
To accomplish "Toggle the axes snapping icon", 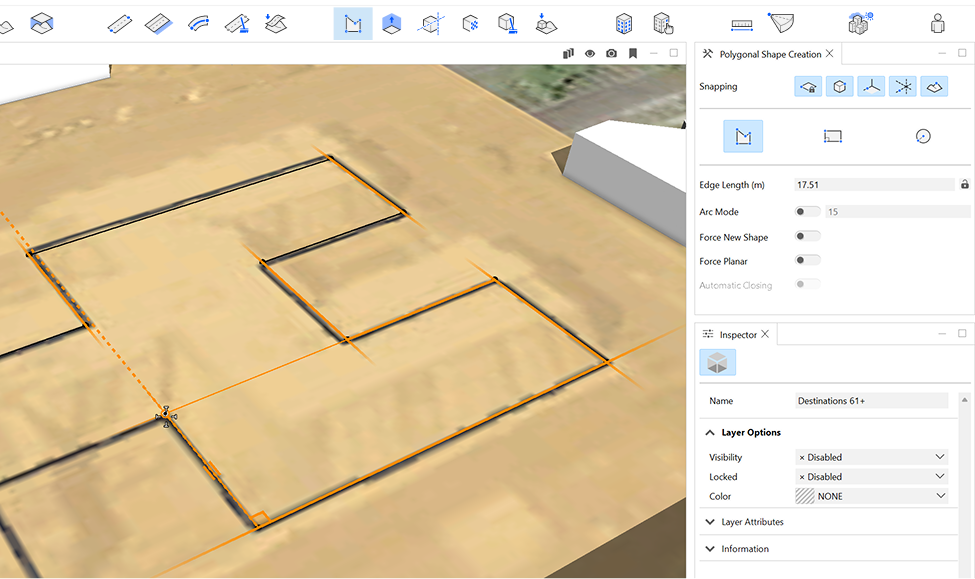I will (x=872, y=87).
